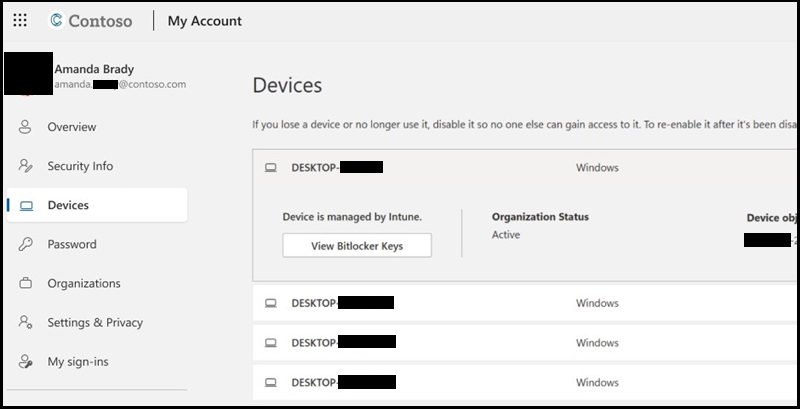Go to Security Info page

[80, 166]
